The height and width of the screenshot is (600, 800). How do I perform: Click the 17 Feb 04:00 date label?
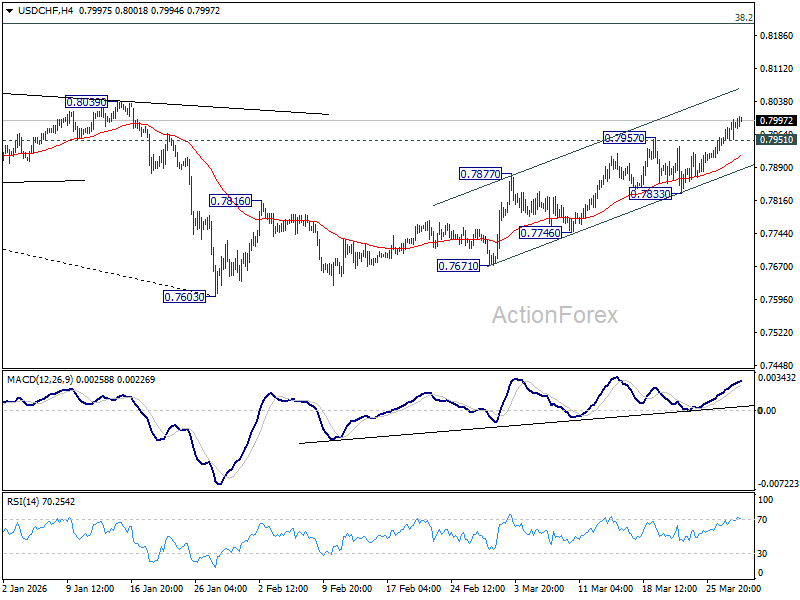pyautogui.click(x=413, y=589)
